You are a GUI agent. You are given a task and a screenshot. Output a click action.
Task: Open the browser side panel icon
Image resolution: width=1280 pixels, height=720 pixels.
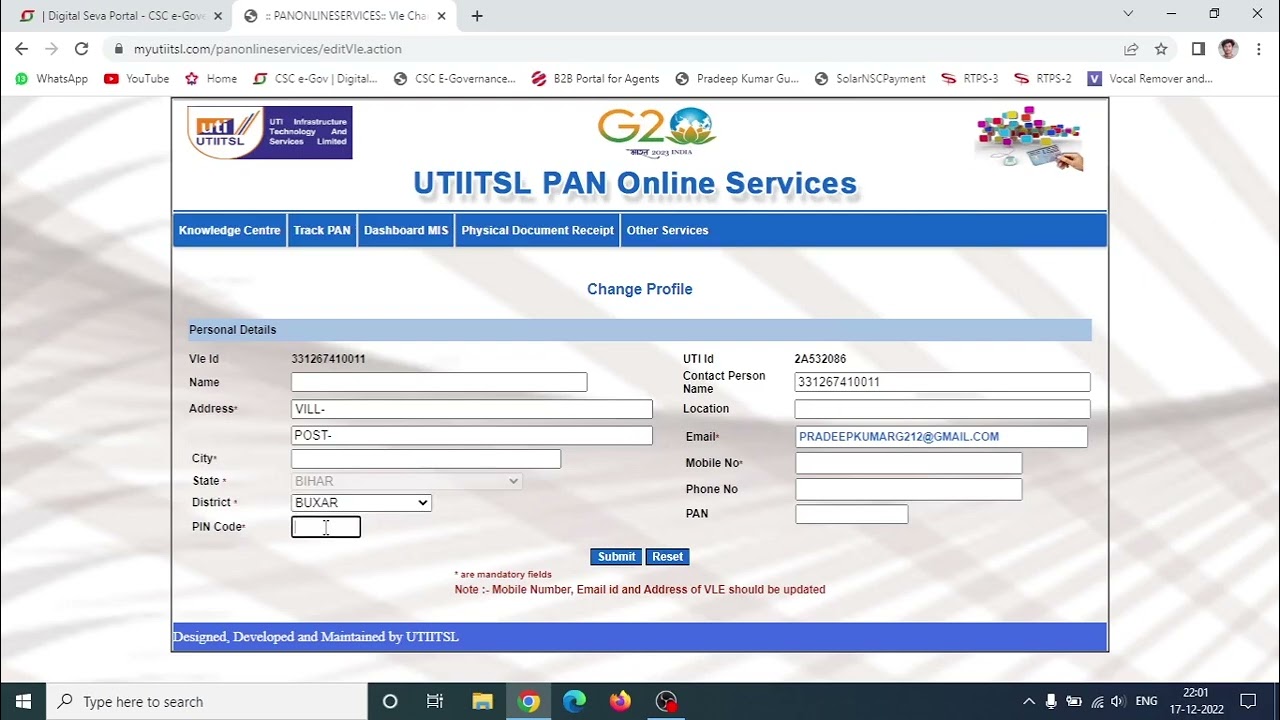1198,49
